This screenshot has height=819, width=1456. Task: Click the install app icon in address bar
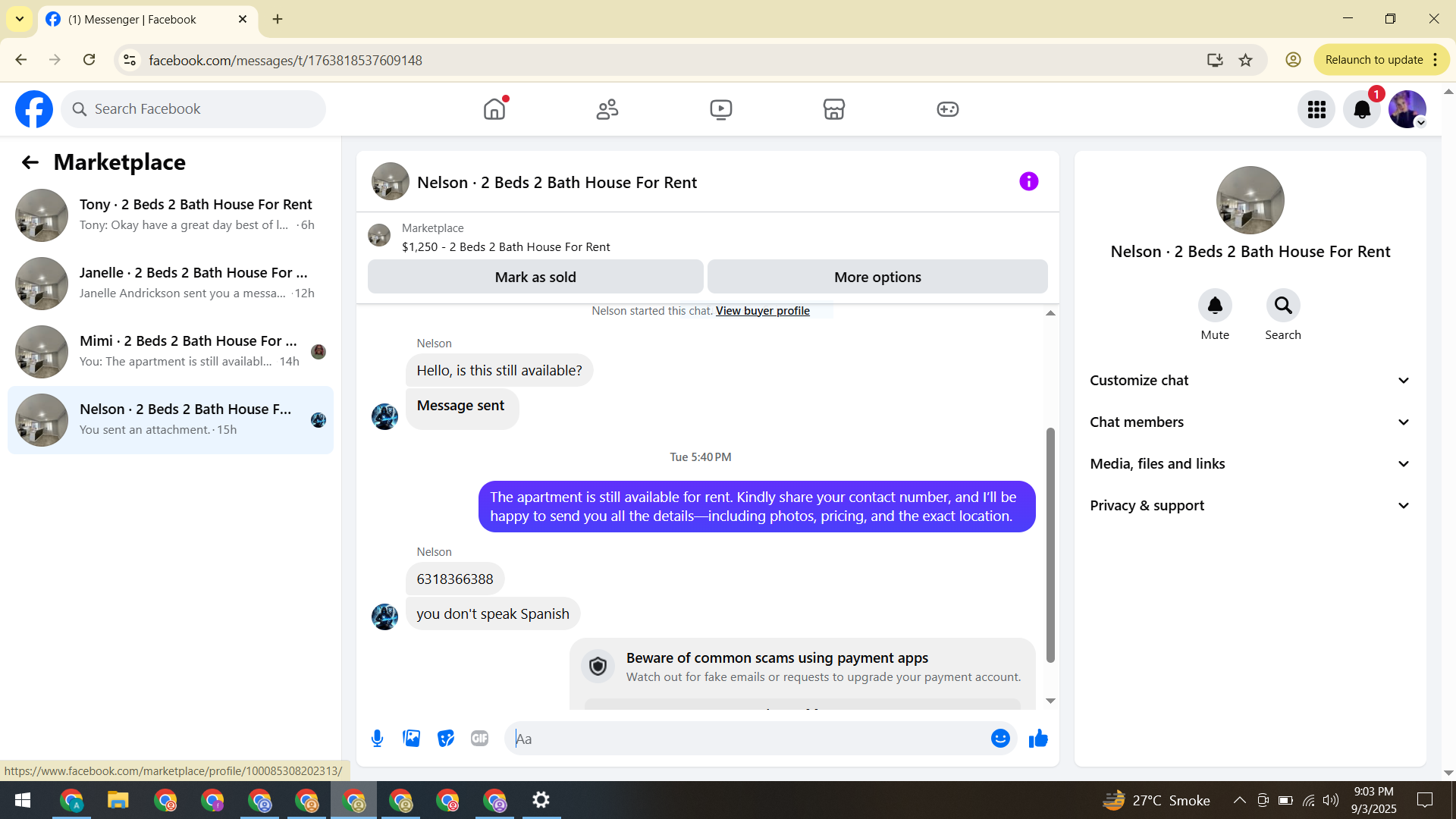1215,60
